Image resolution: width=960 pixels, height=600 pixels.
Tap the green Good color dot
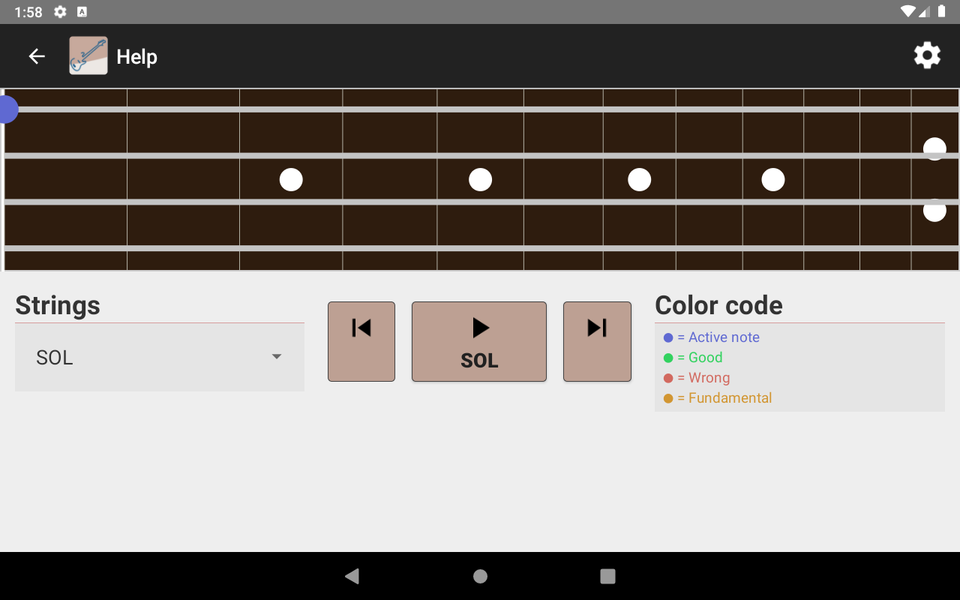(667, 357)
